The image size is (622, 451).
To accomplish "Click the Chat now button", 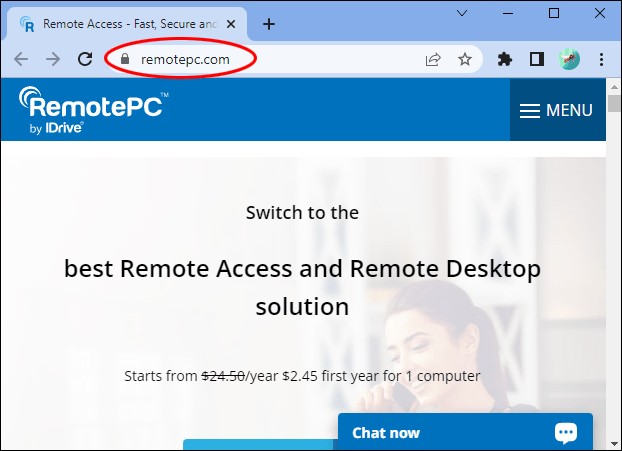I will point(387,433).
